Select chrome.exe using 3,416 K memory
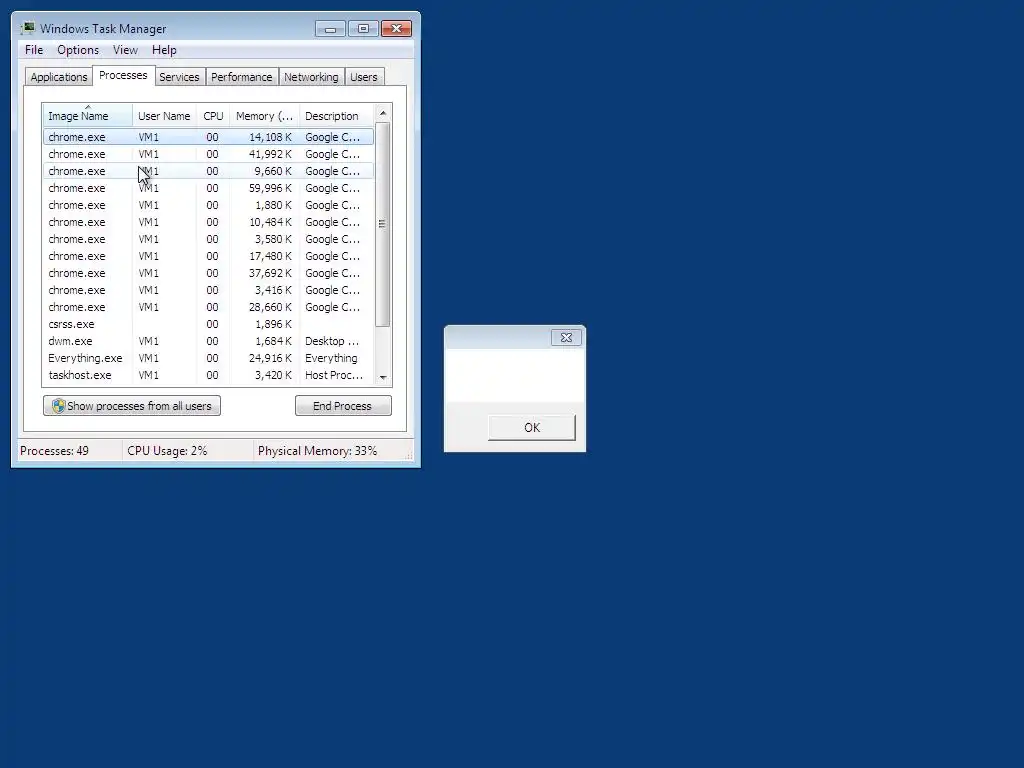This screenshot has height=768, width=1024. pos(208,290)
